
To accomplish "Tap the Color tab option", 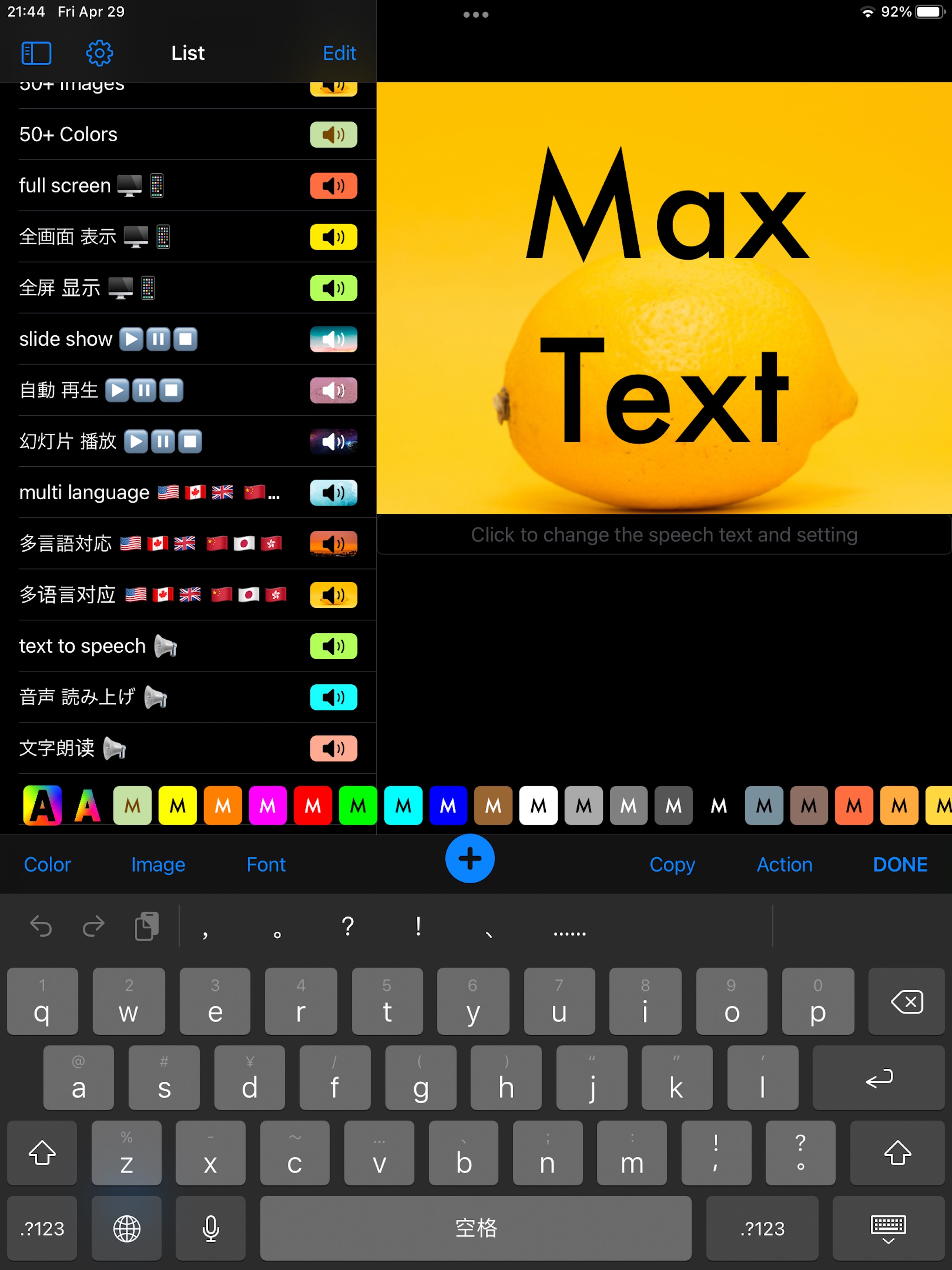I will point(47,862).
